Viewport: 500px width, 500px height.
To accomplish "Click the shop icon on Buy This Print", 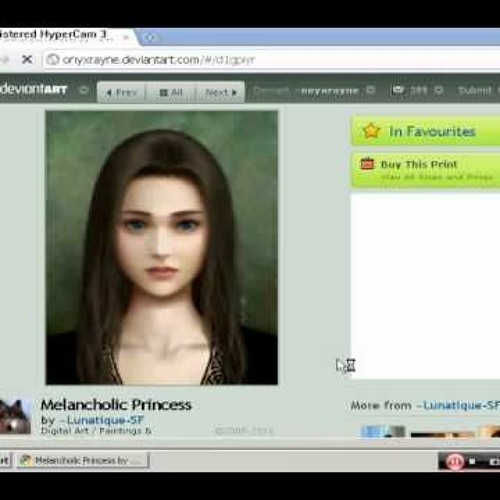I will [x=368, y=163].
